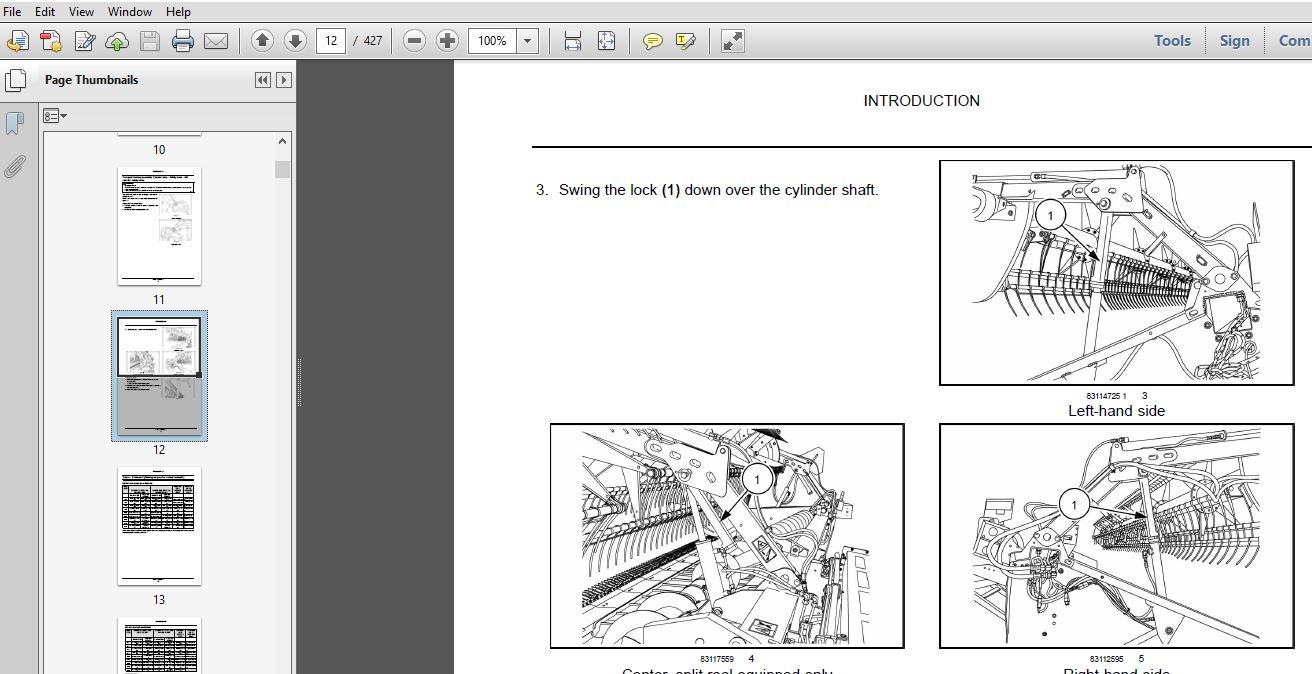Open thumbnail panel options dropdown

[x=56, y=117]
